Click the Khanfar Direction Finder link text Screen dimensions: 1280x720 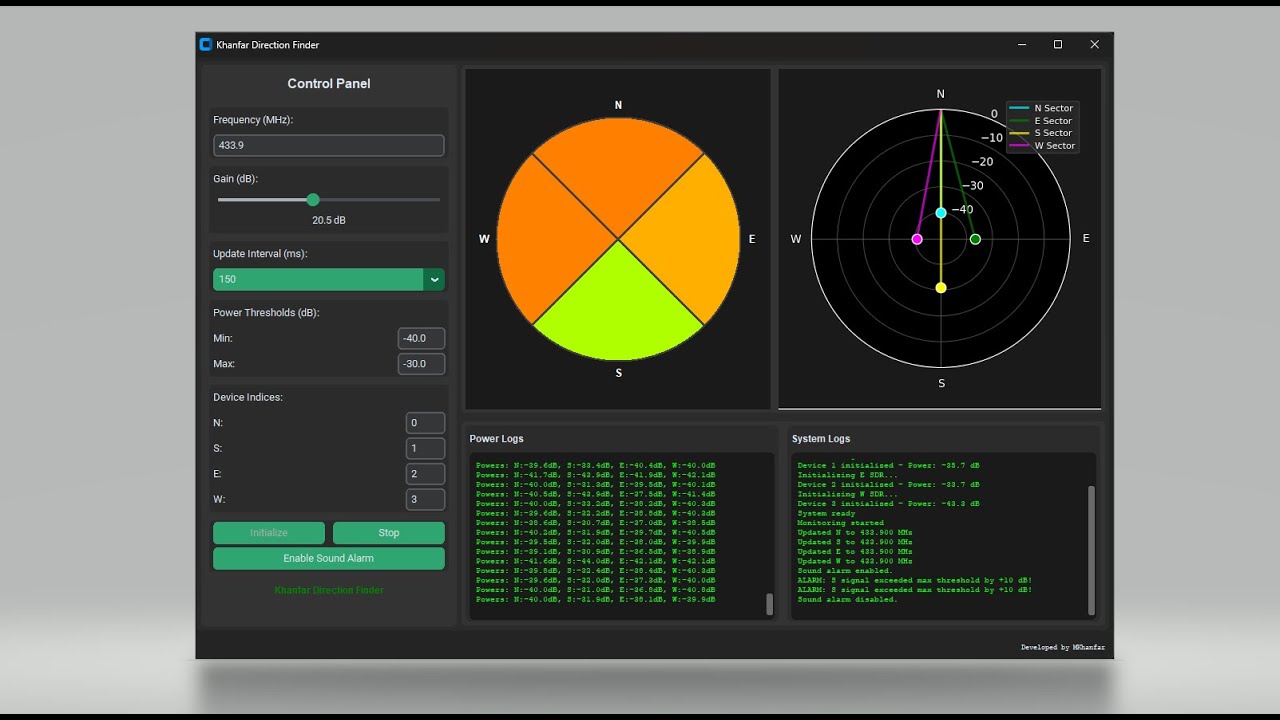pos(328,590)
